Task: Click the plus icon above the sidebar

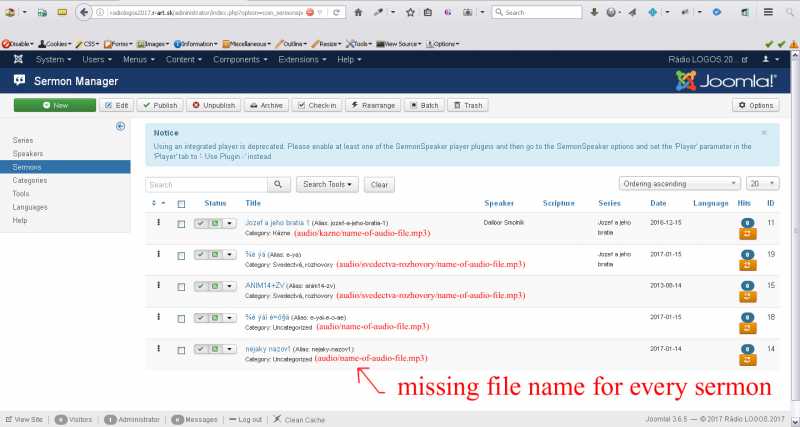Action: [120, 126]
